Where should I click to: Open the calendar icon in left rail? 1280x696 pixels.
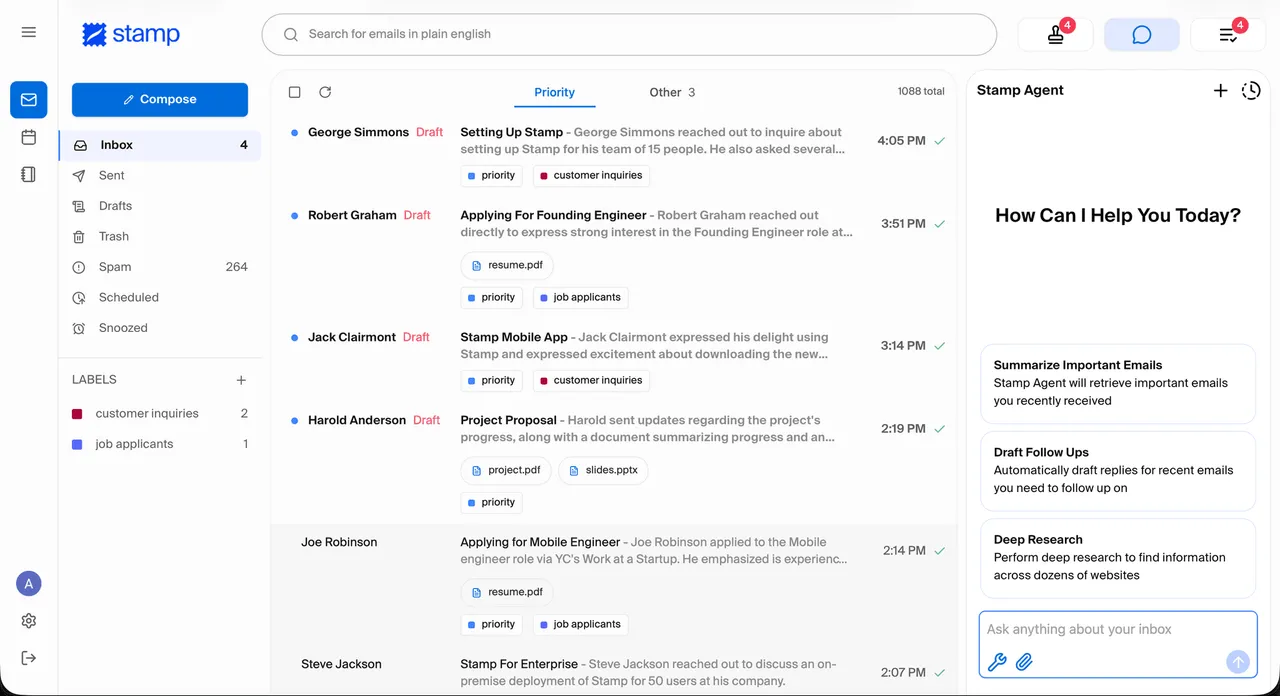point(28,137)
